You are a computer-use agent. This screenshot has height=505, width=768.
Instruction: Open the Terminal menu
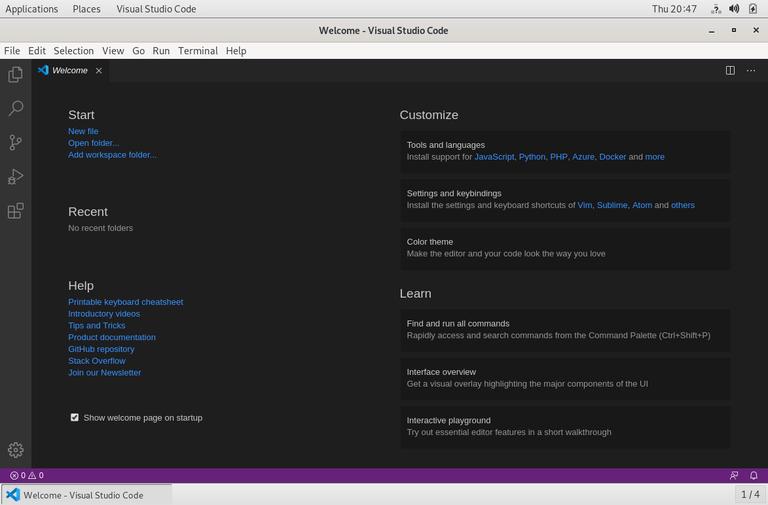(x=197, y=50)
